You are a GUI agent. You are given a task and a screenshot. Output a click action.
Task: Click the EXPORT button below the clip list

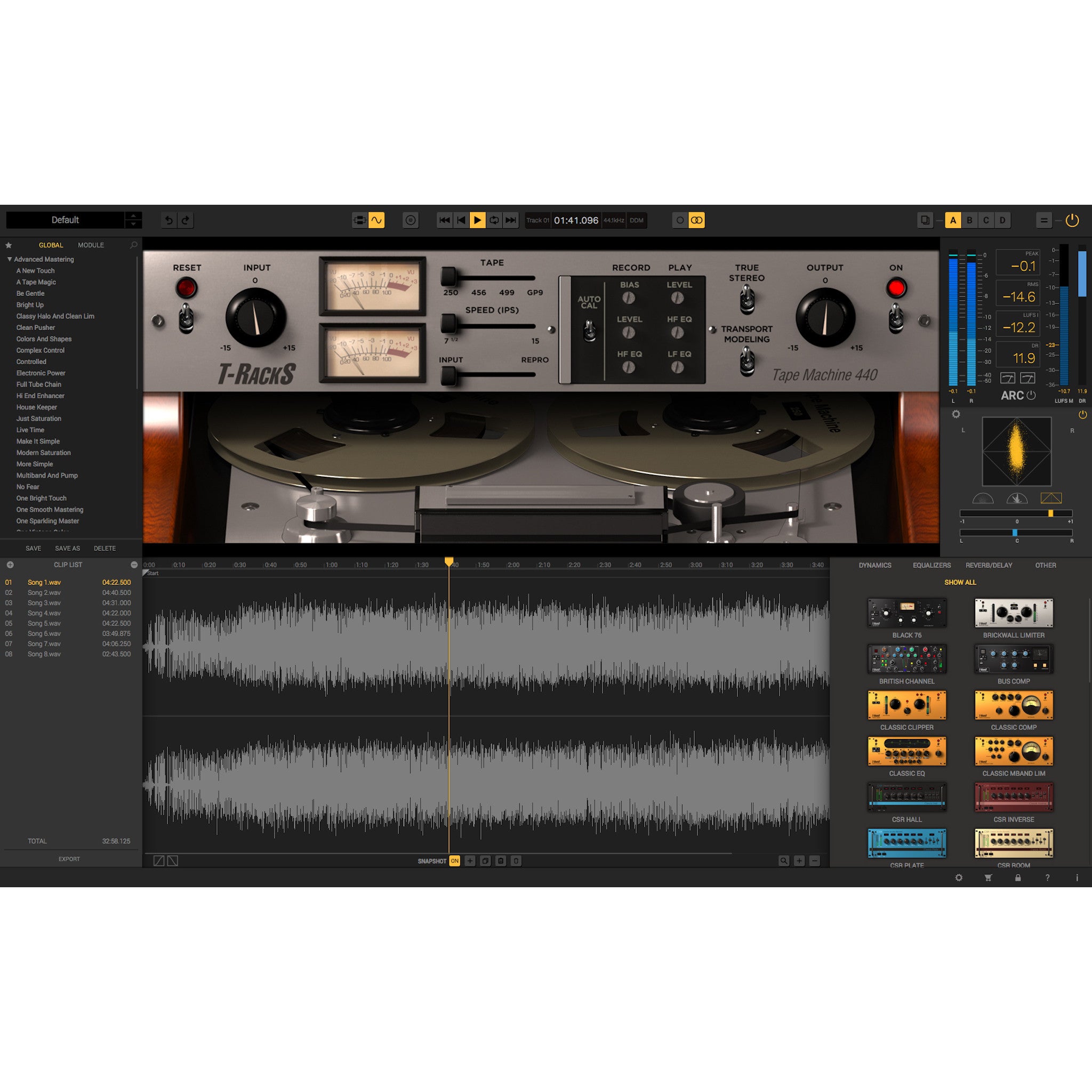[69, 858]
